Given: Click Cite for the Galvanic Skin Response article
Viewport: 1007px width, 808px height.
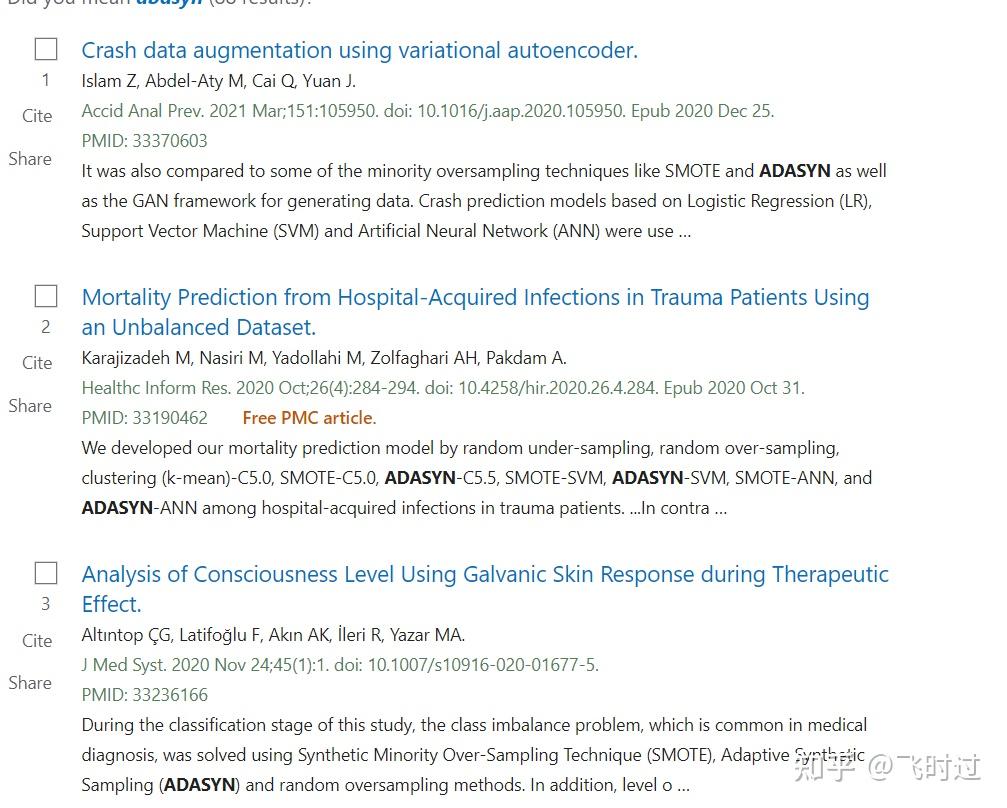Looking at the screenshot, I should click(x=37, y=641).
